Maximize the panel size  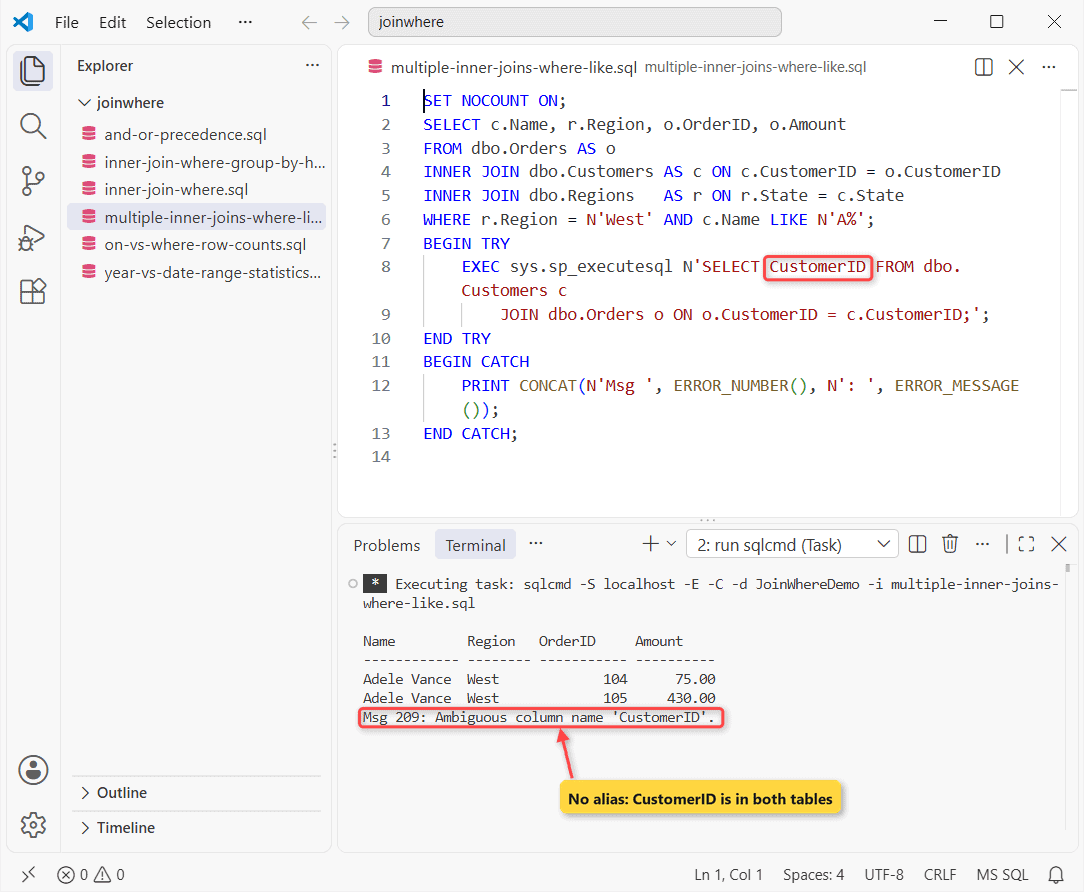click(x=1027, y=544)
